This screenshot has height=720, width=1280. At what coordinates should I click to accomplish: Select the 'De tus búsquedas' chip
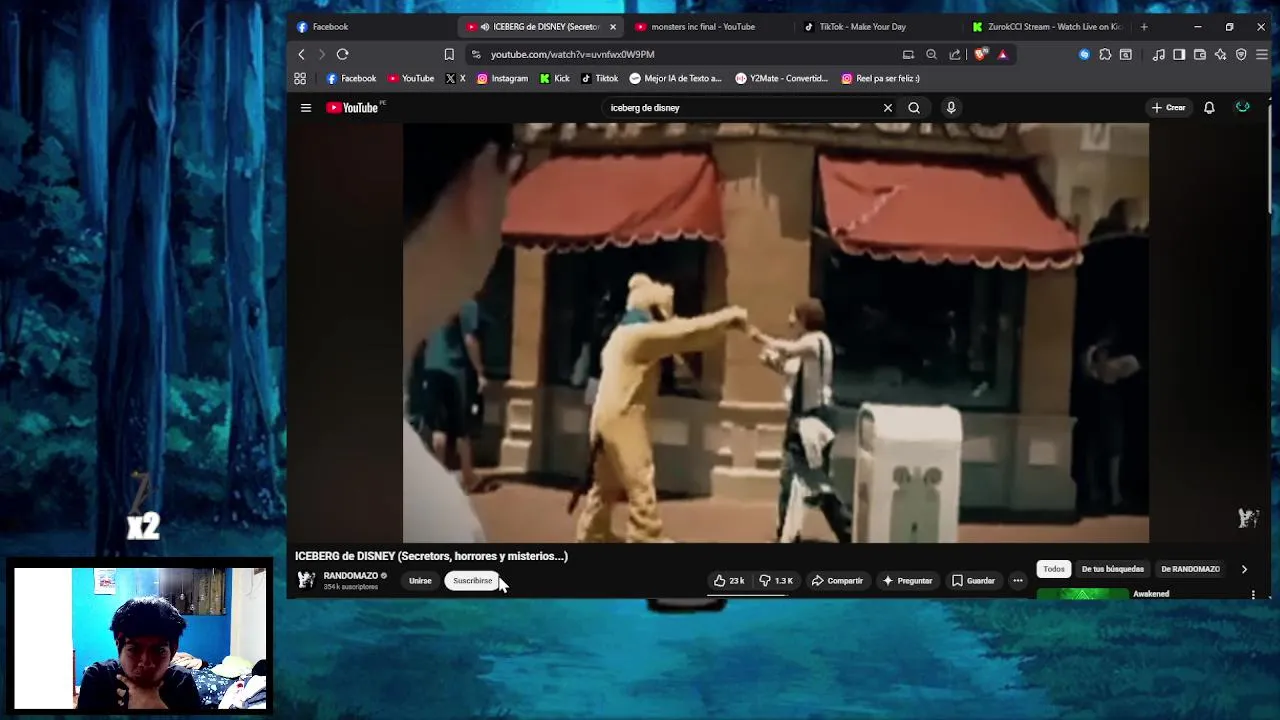pyautogui.click(x=1112, y=569)
